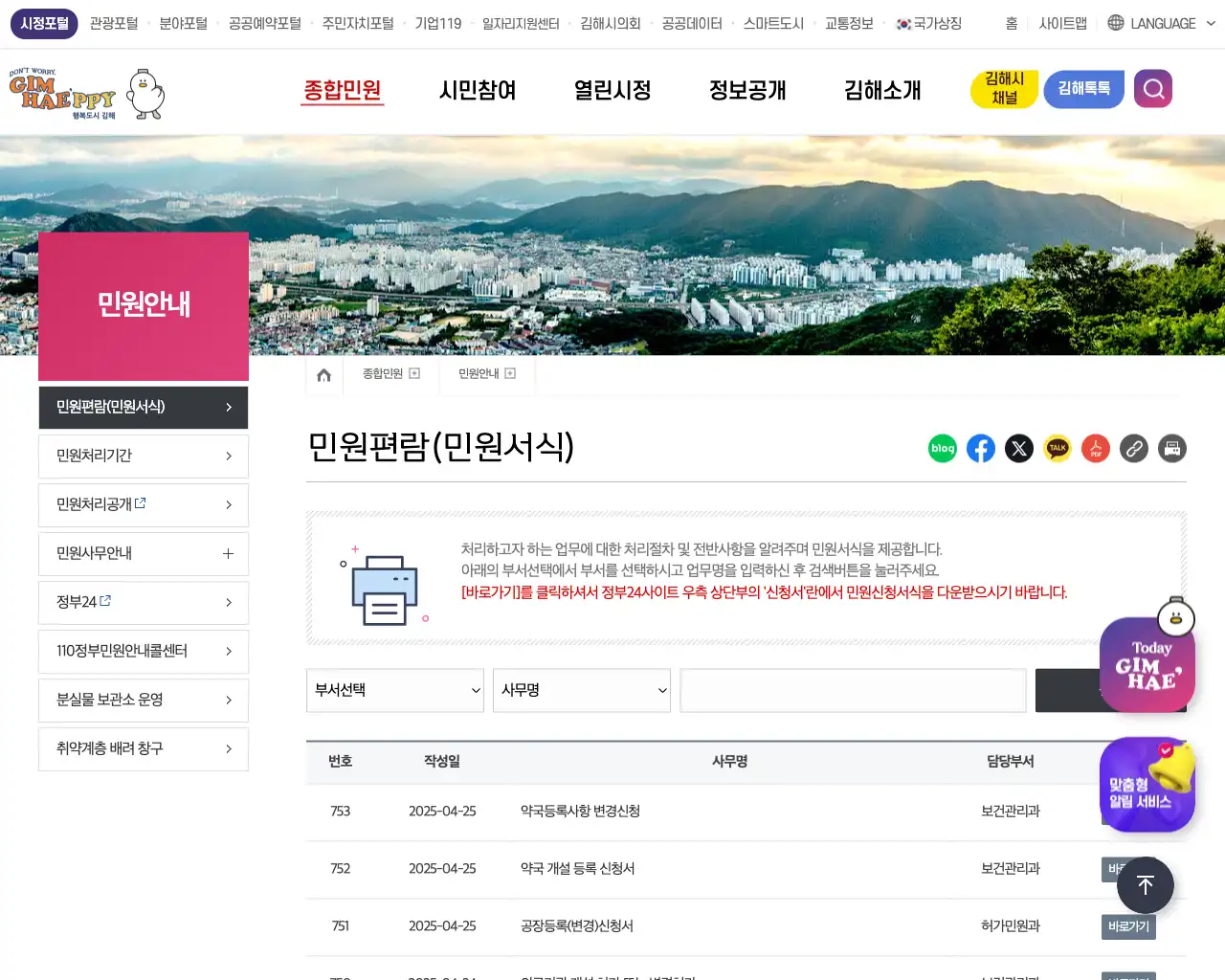Open 교통정보 top link
1225x980 pixels.
pos(849,23)
